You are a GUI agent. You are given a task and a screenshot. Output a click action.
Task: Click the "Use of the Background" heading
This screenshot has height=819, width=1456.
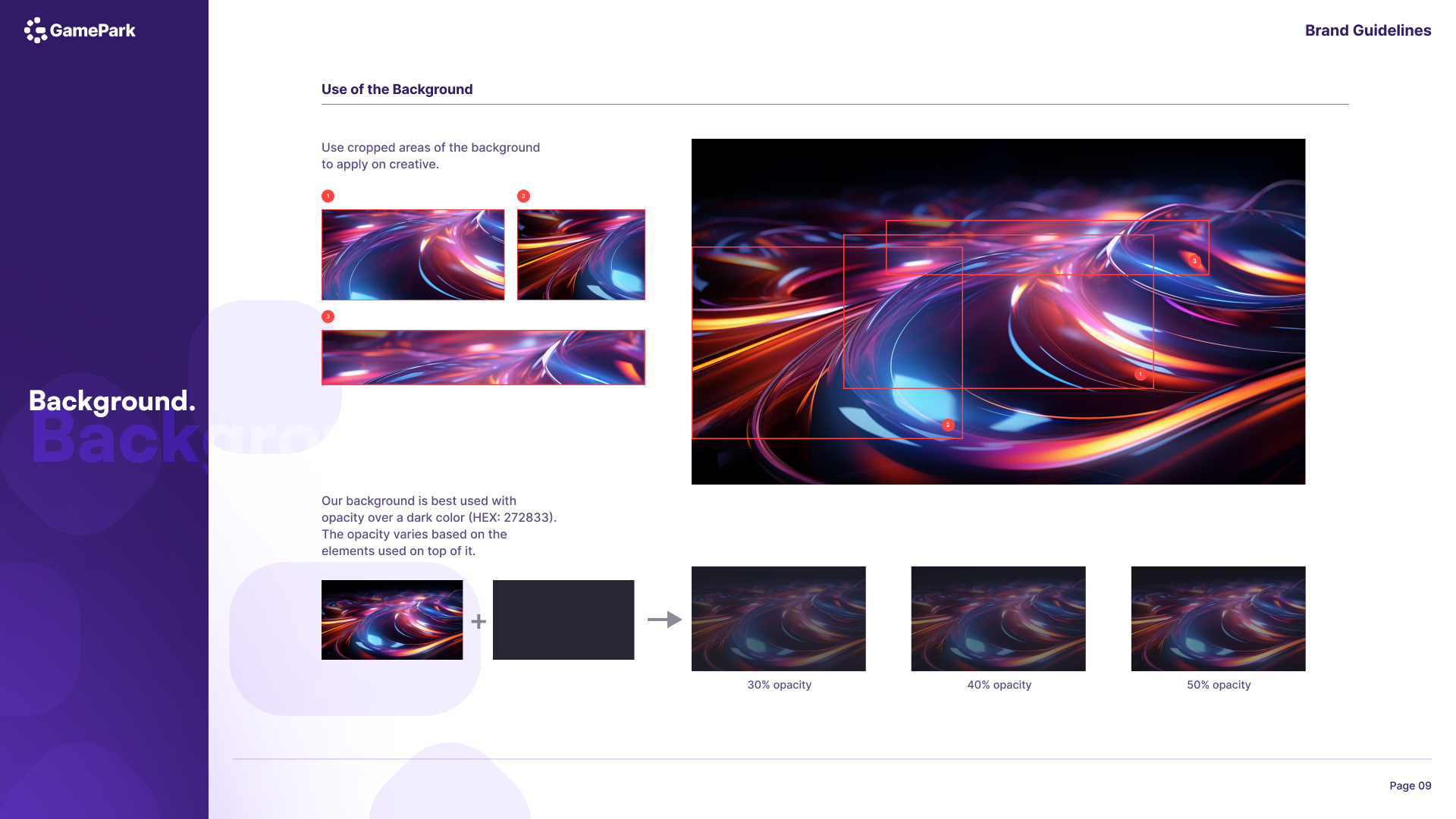point(397,89)
